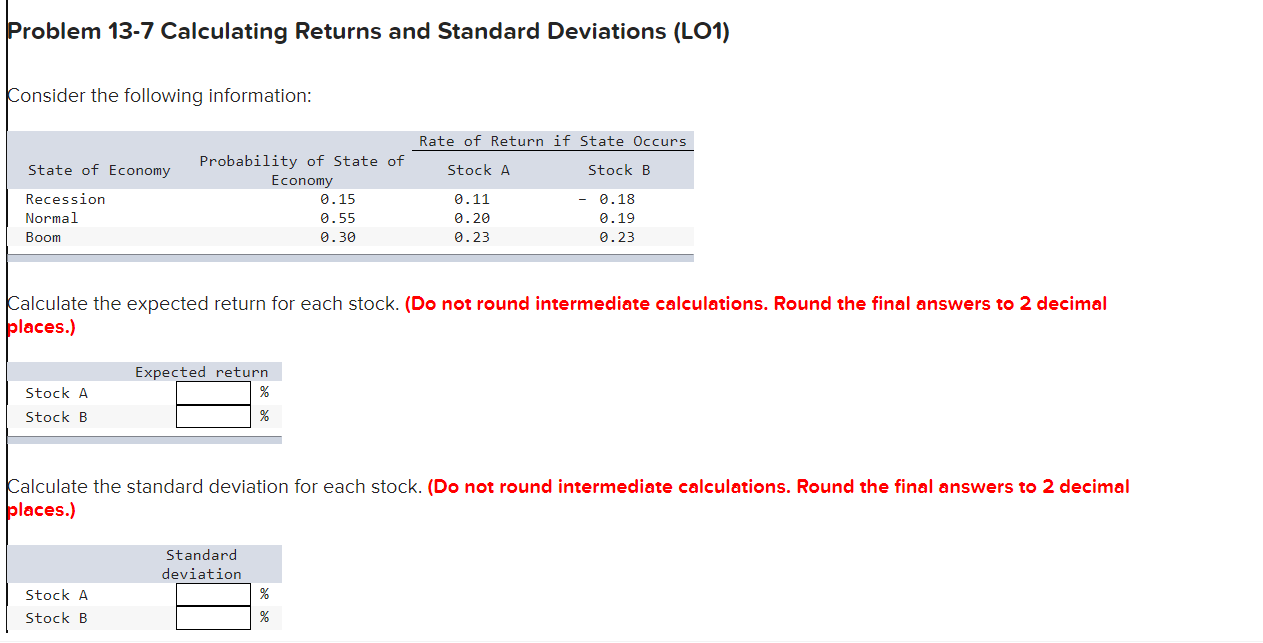Select the Problem 13-7 title heading
1263x643 pixels.
point(368,31)
